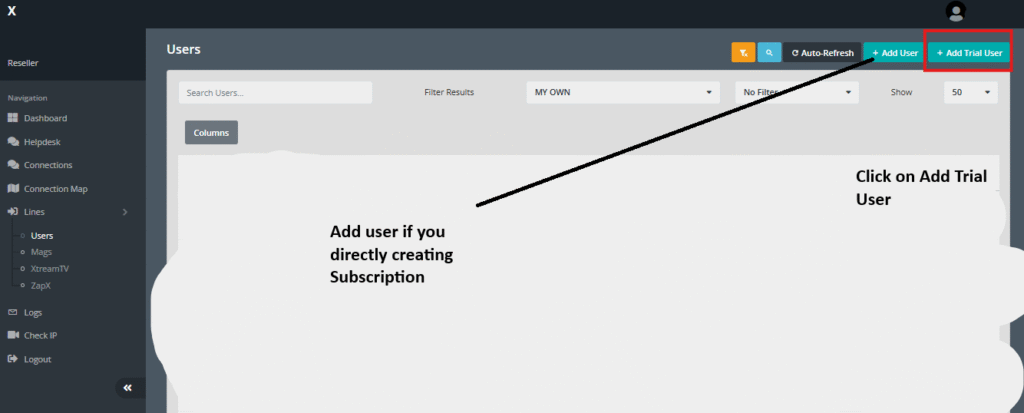Collapse sidebar using double-chevron icon
This screenshot has height=413, width=1024.
pos(128,388)
